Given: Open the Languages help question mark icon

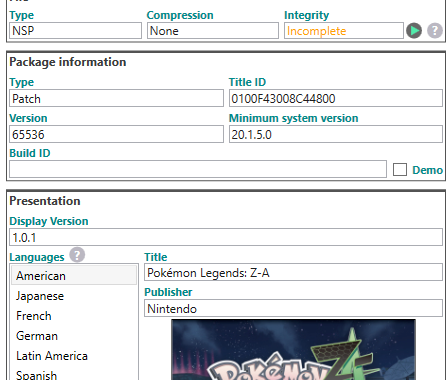Looking at the screenshot, I should (x=77, y=255).
